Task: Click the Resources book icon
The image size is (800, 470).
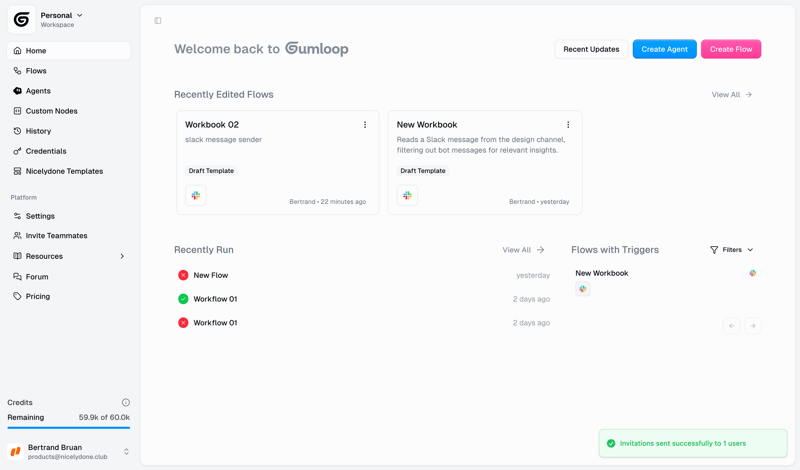Action: (x=17, y=256)
